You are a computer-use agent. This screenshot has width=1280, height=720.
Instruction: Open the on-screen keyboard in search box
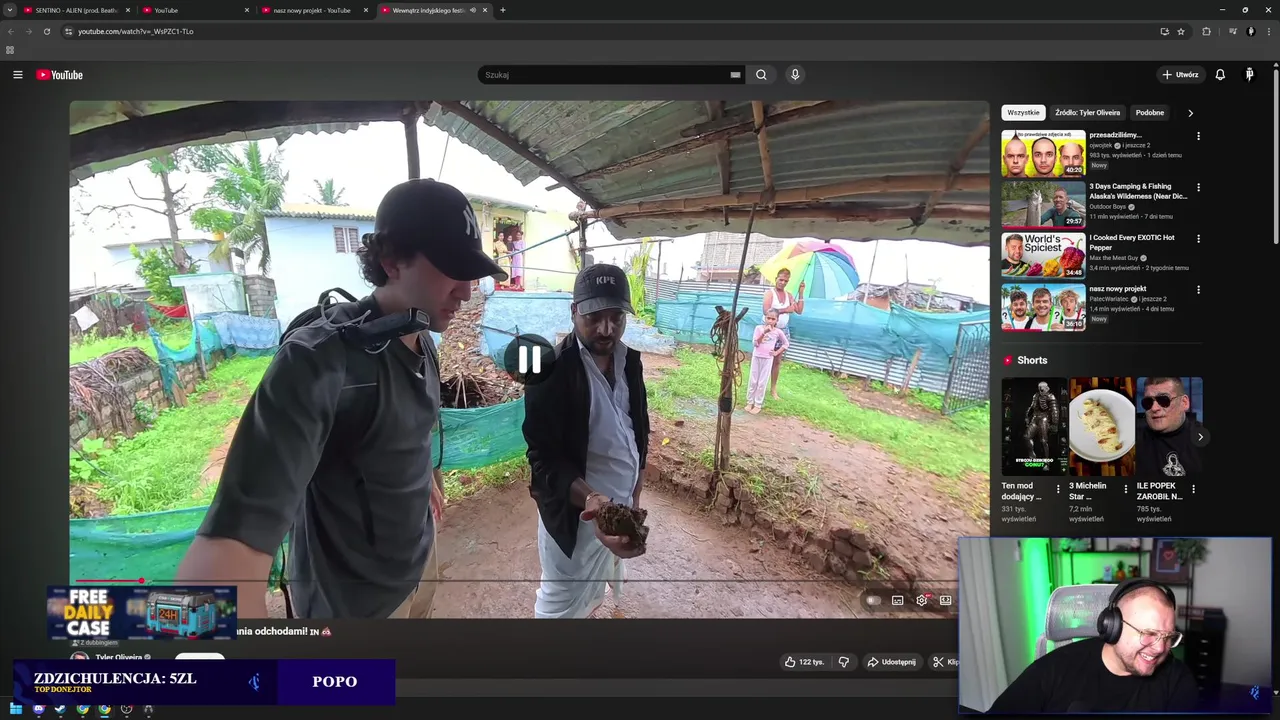tap(735, 75)
